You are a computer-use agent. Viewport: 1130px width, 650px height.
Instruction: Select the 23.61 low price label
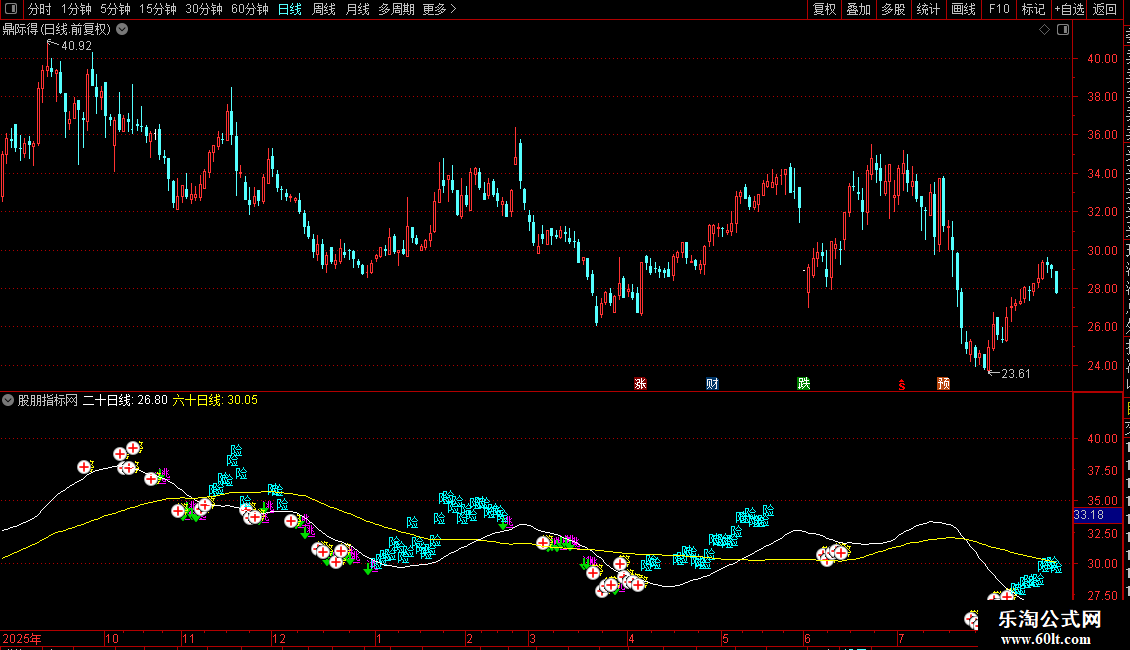coord(1015,373)
